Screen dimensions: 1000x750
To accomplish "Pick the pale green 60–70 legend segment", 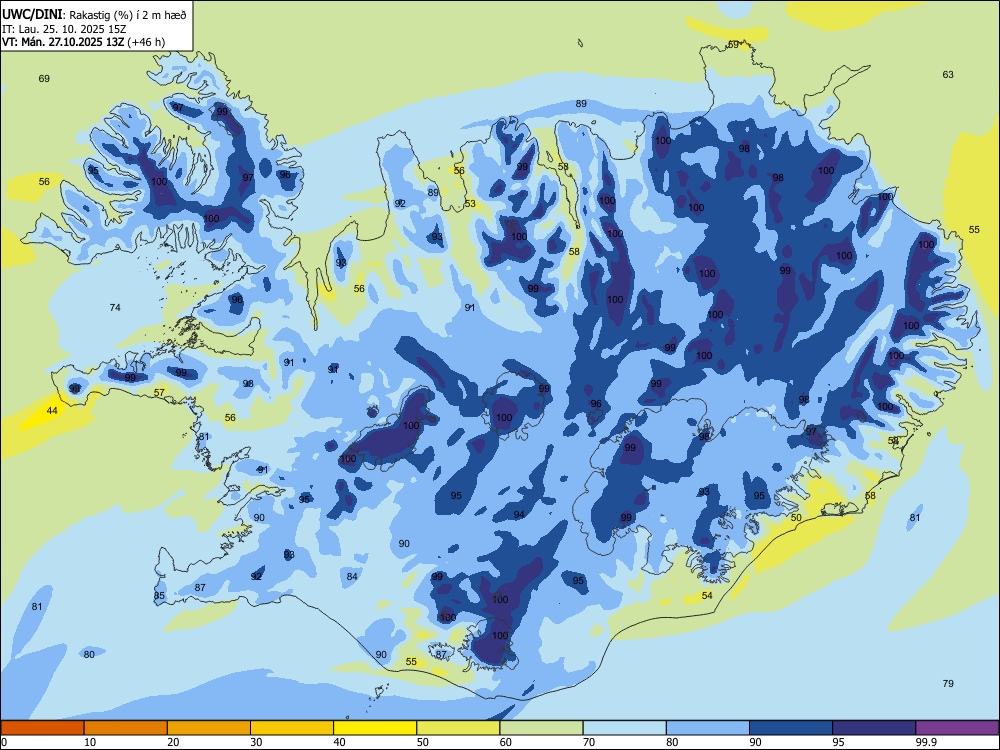I will pyautogui.click(x=541, y=728).
